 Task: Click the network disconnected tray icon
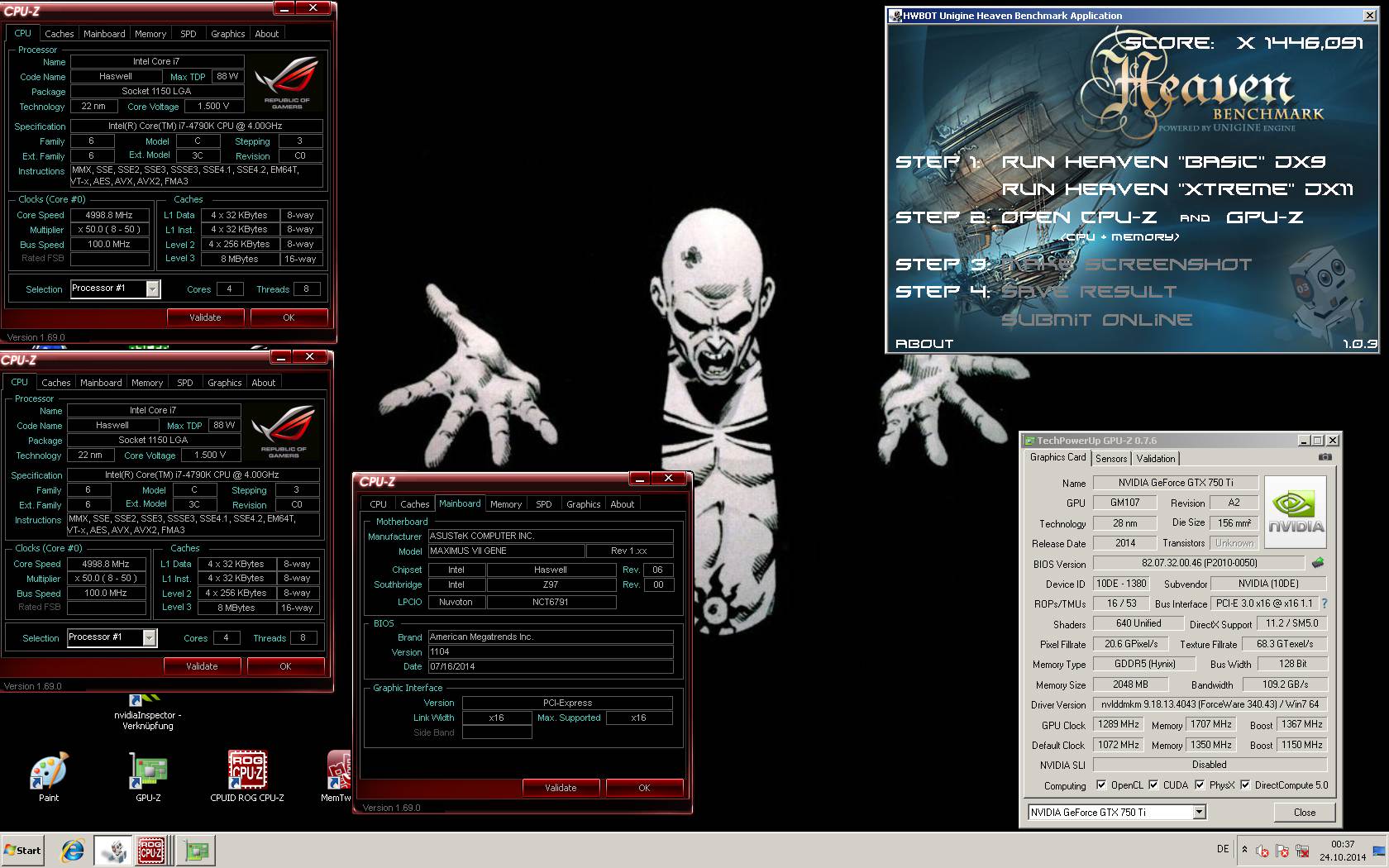point(1302,851)
